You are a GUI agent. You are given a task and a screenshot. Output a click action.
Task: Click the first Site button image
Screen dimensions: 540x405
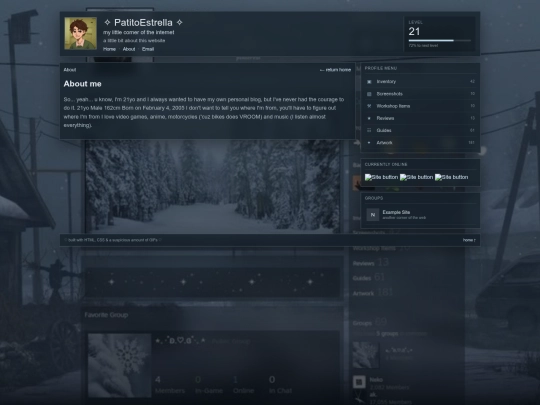click(381, 177)
